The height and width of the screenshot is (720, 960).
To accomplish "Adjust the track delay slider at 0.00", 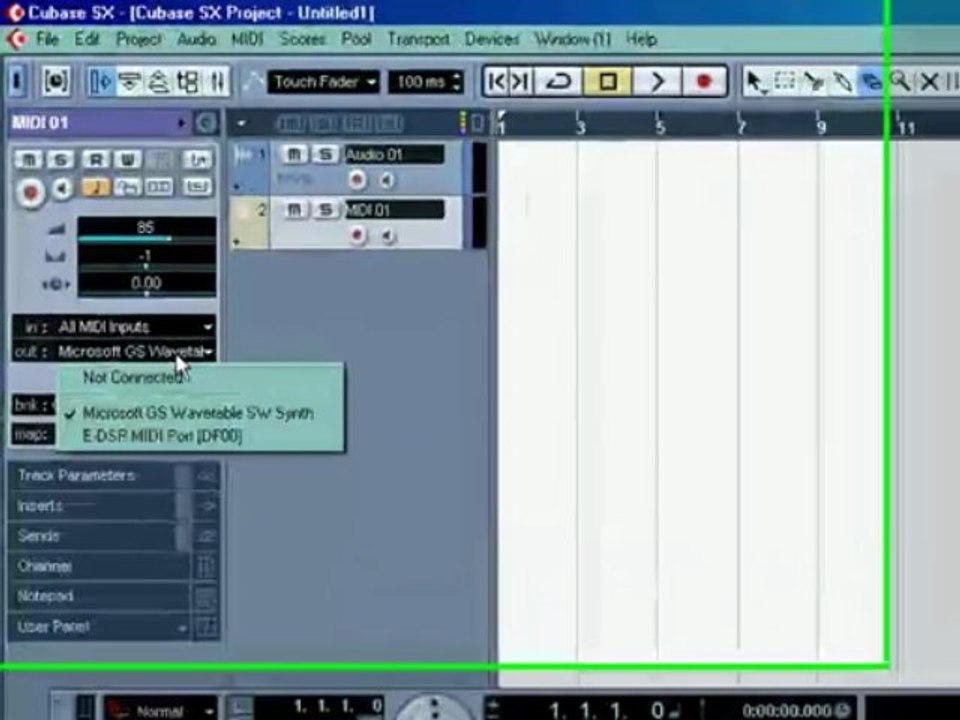I will [146, 284].
